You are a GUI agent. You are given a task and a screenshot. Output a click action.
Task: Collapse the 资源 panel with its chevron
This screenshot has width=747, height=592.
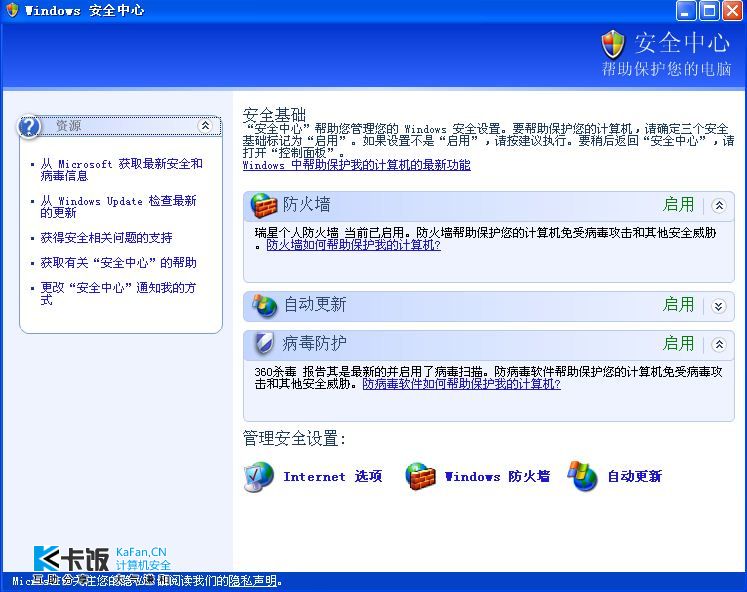click(x=205, y=126)
